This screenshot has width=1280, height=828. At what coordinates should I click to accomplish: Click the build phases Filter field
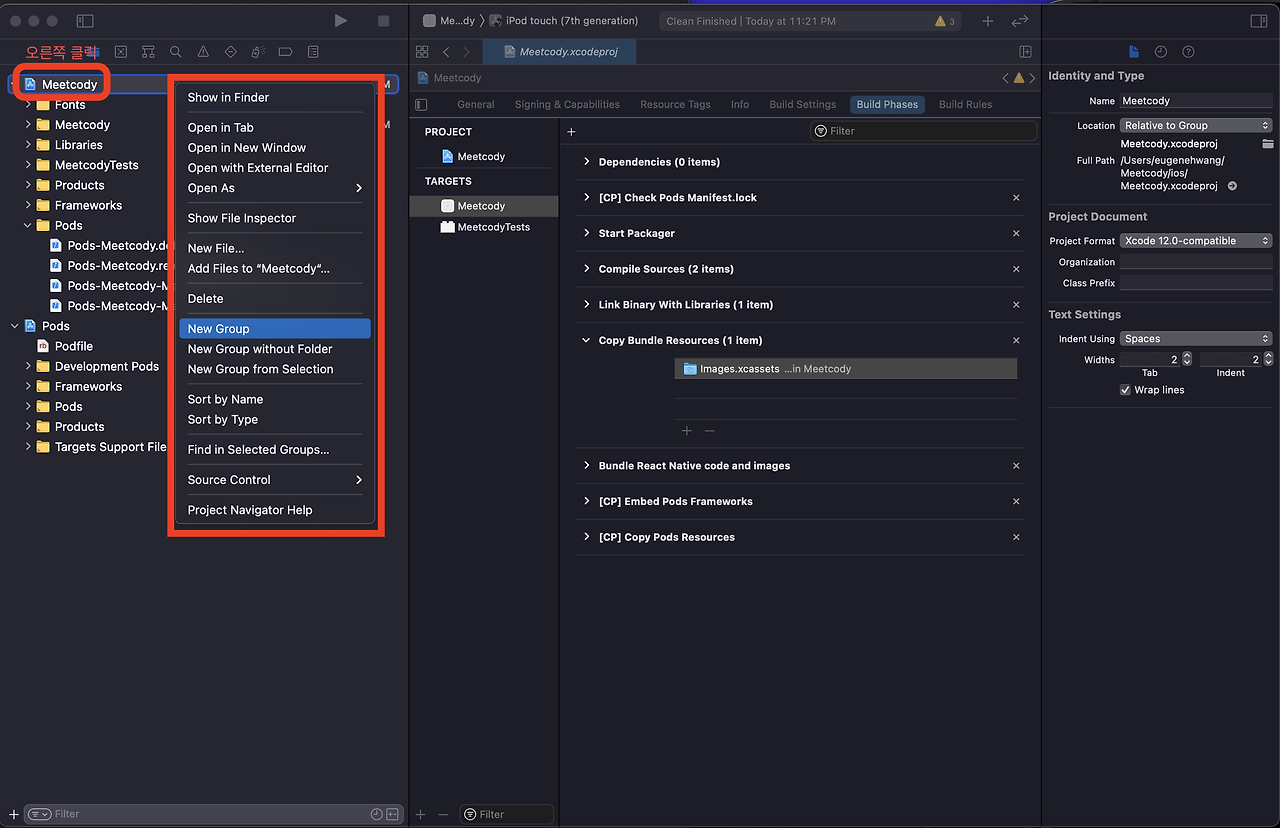(x=923, y=131)
